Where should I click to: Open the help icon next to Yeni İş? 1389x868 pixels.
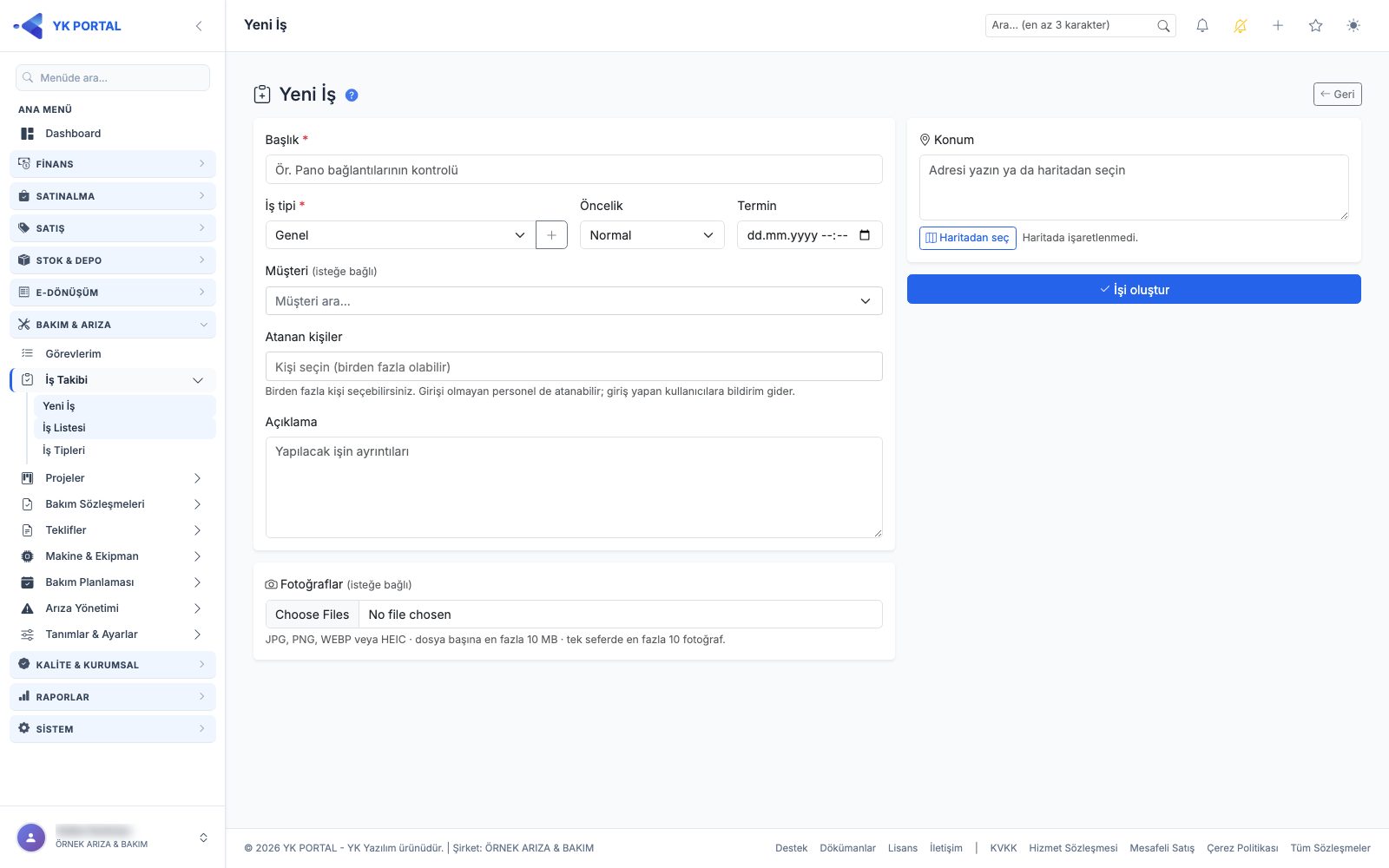(x=352, y=95)
